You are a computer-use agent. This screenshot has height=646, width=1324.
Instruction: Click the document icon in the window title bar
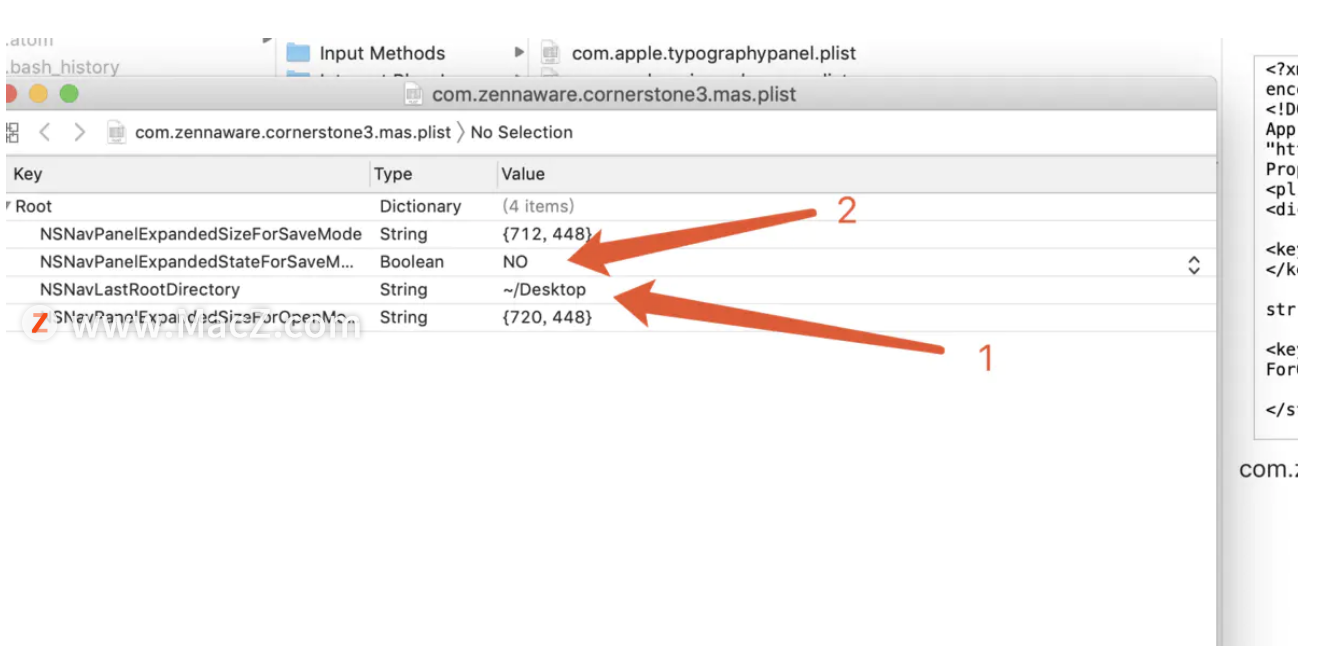pos(414,94)
